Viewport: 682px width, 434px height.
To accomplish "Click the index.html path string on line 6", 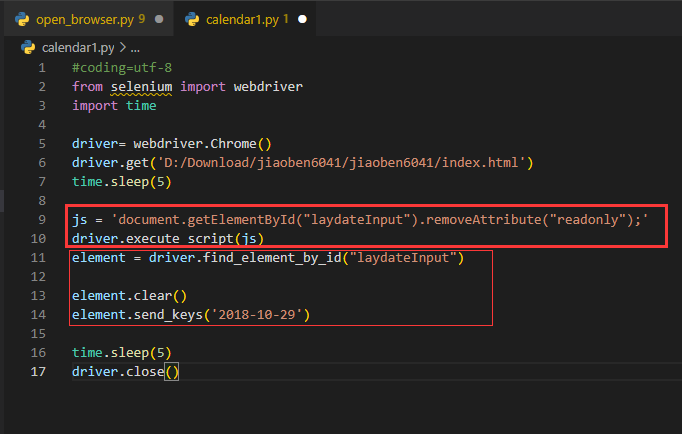I will pyautogui.click(x=341, y=163).
